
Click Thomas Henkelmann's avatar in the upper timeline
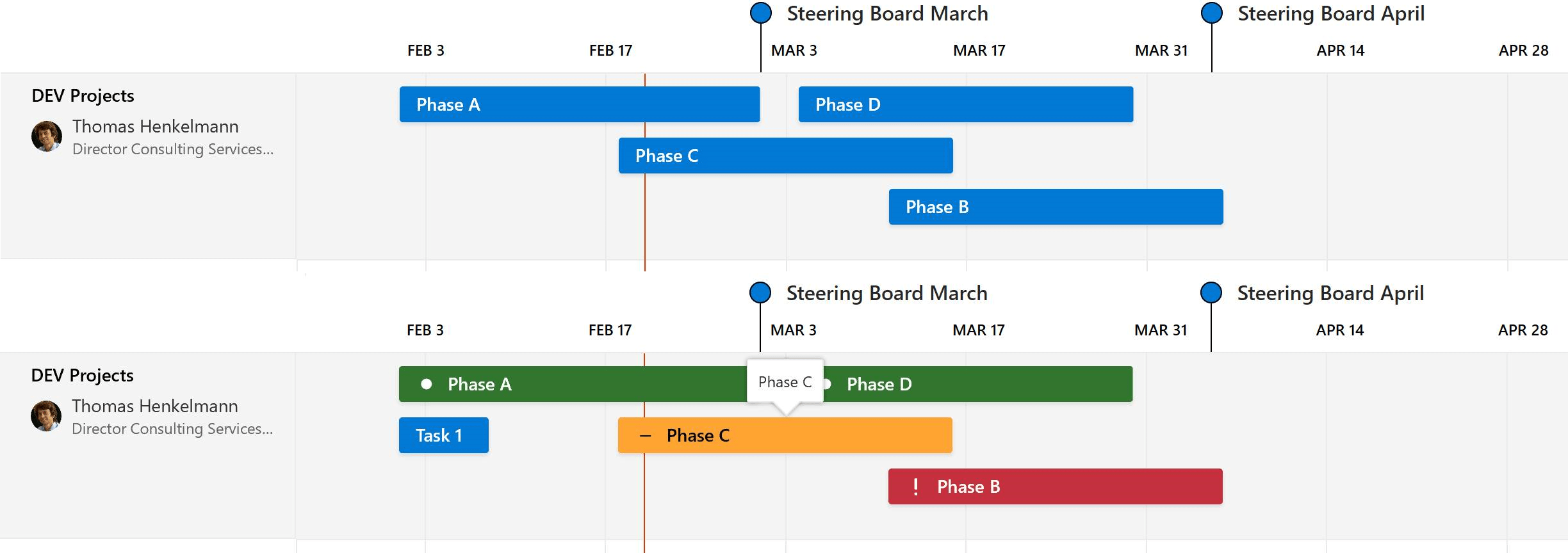coord(47,136)
